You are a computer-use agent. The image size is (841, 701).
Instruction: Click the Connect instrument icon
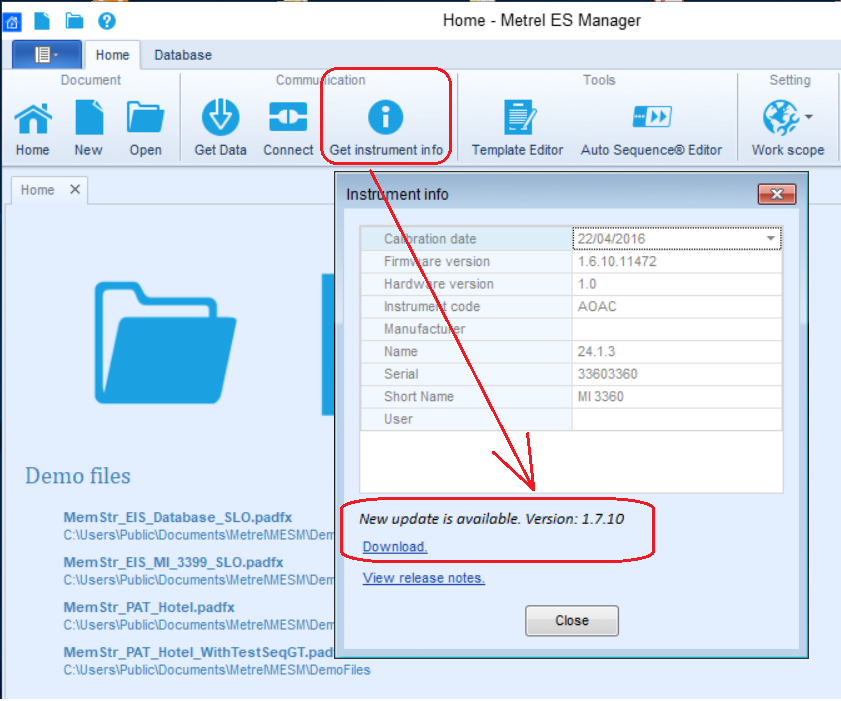pos(288,119)
